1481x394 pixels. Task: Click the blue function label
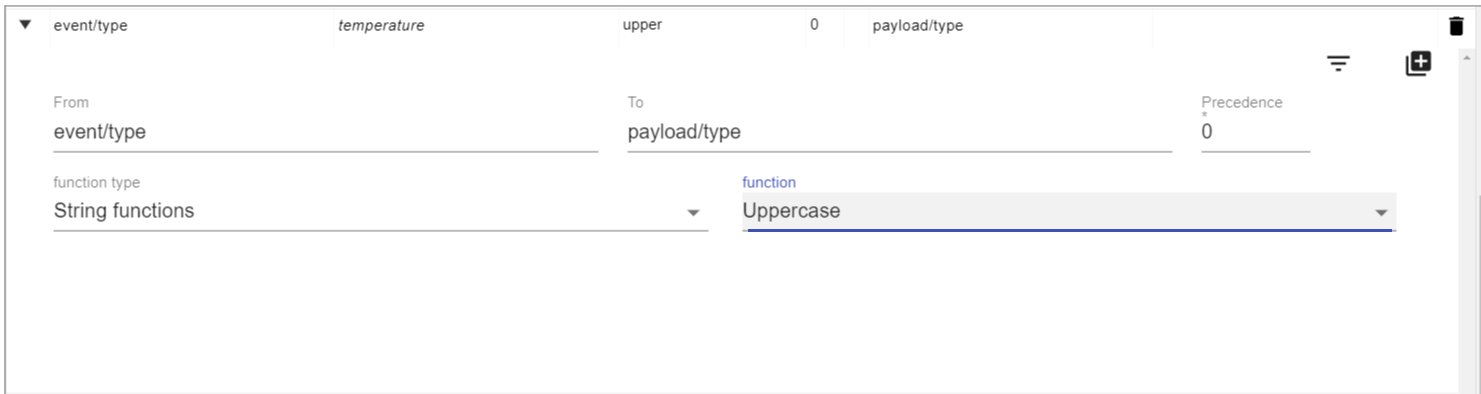pos(769,182)
